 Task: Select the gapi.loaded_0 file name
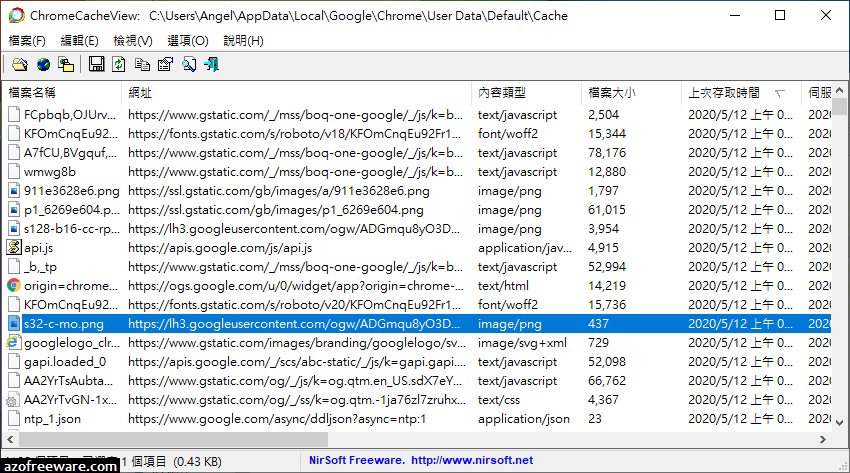pos(65,361)
